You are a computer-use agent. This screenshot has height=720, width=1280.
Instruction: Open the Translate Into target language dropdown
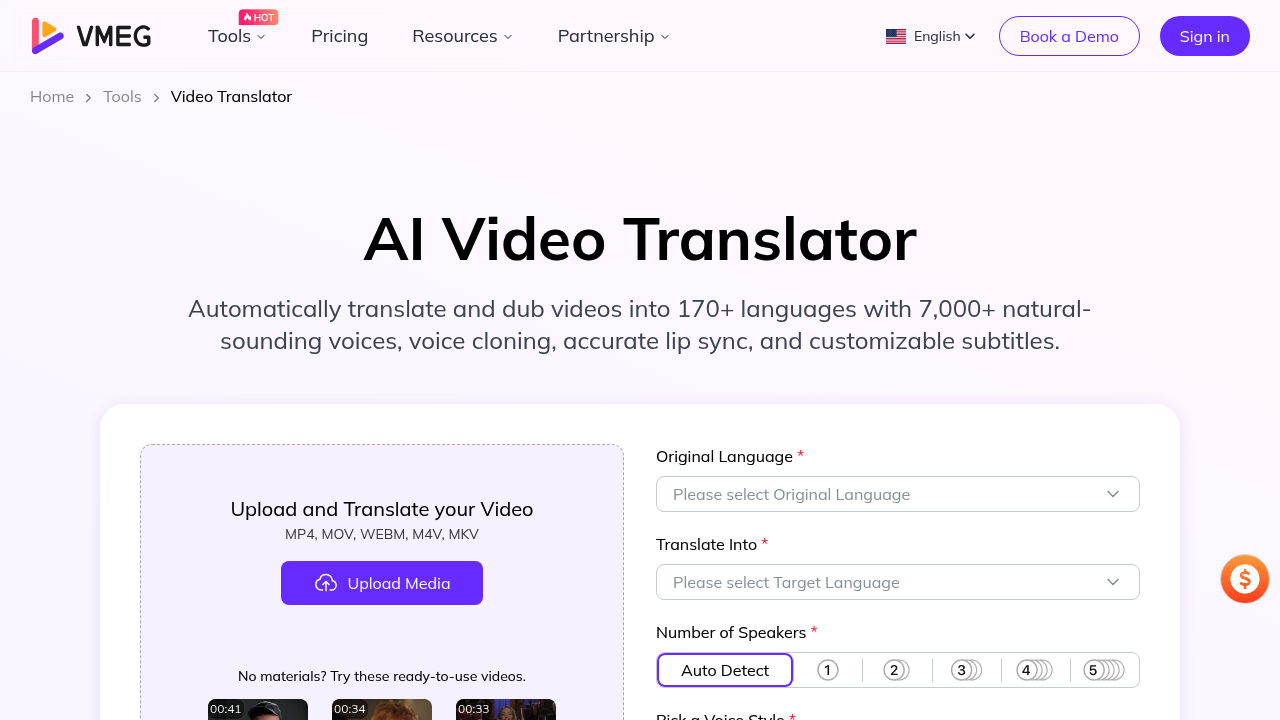click(897, 581)
